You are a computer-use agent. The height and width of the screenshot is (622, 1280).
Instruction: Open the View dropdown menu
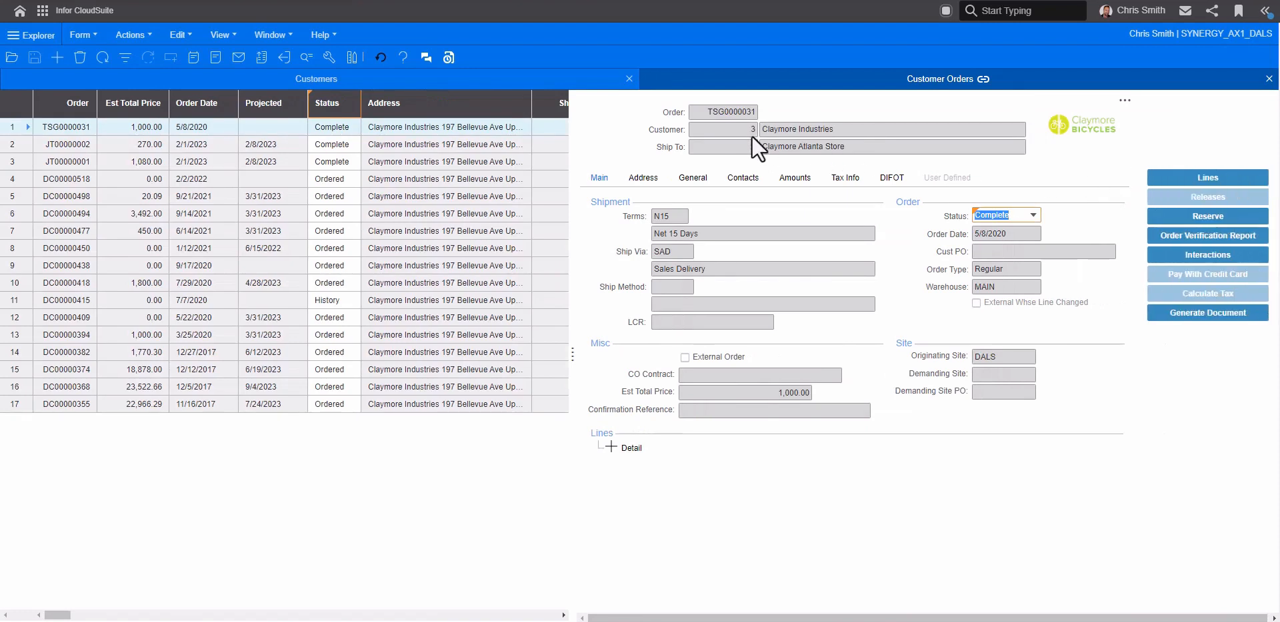point(223,35)
